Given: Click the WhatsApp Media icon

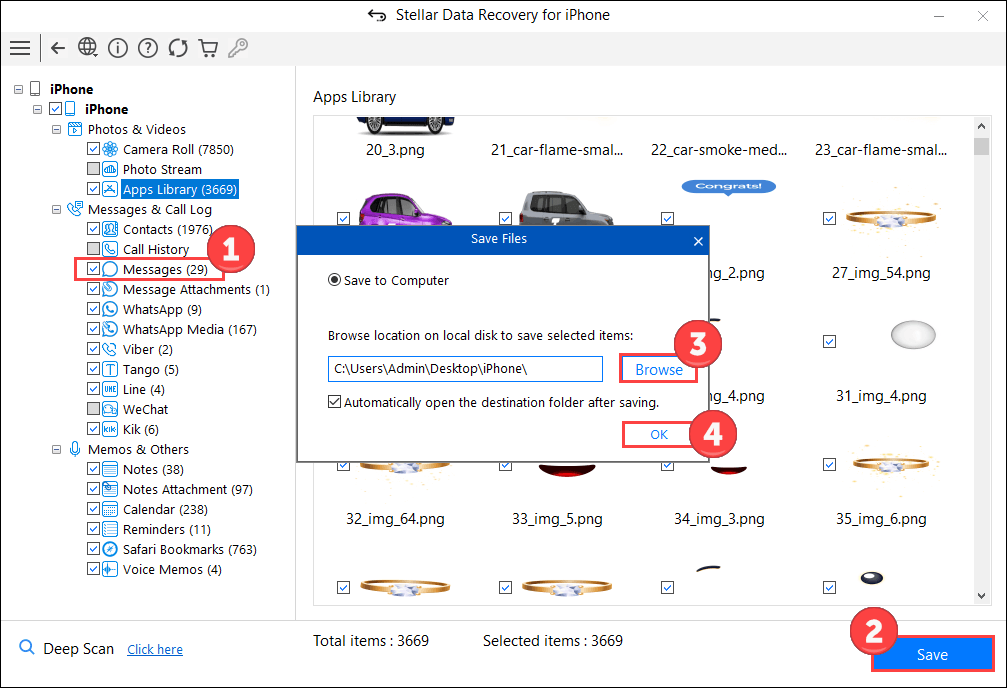Looking at the screenshot, I should pyautogui.click(x=110, y=330).
